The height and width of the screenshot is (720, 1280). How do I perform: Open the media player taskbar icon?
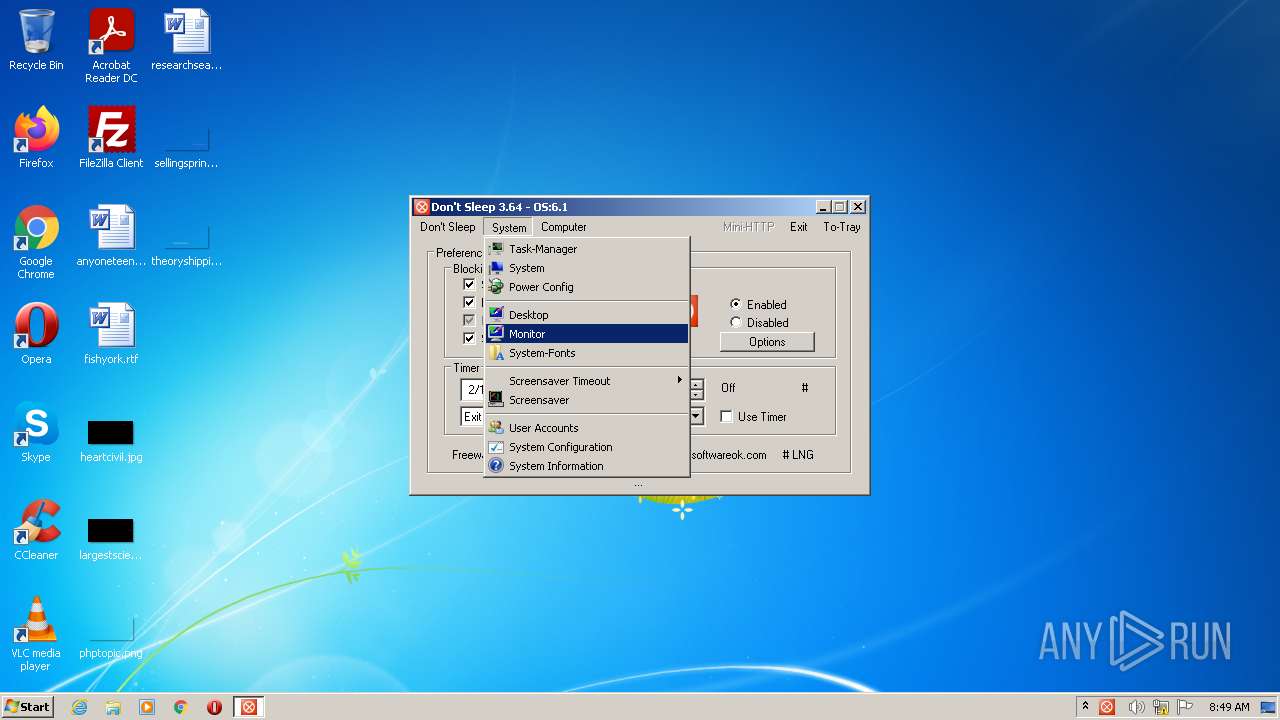click(x=147, y=707)
